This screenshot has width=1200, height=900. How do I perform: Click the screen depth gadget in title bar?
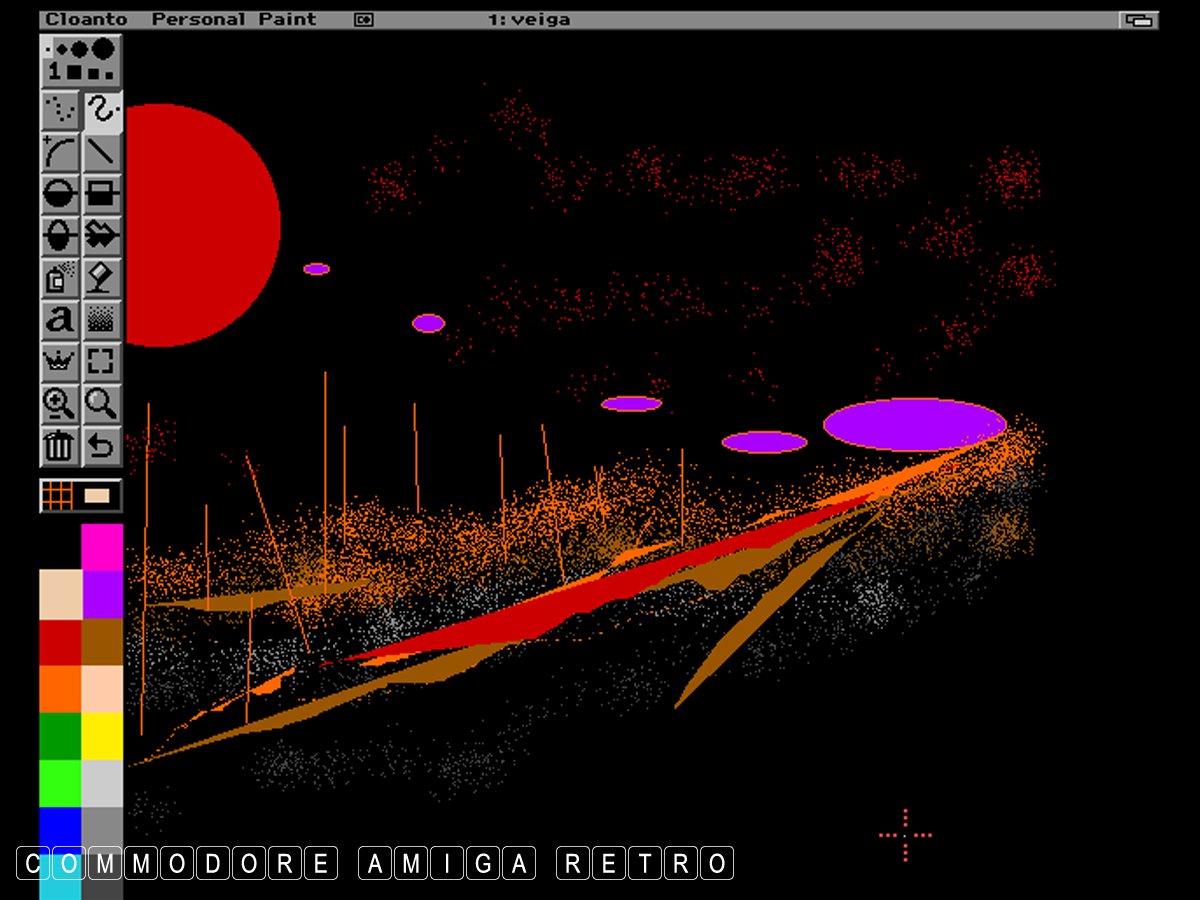pyautogui.click(x=1138, y=19)
